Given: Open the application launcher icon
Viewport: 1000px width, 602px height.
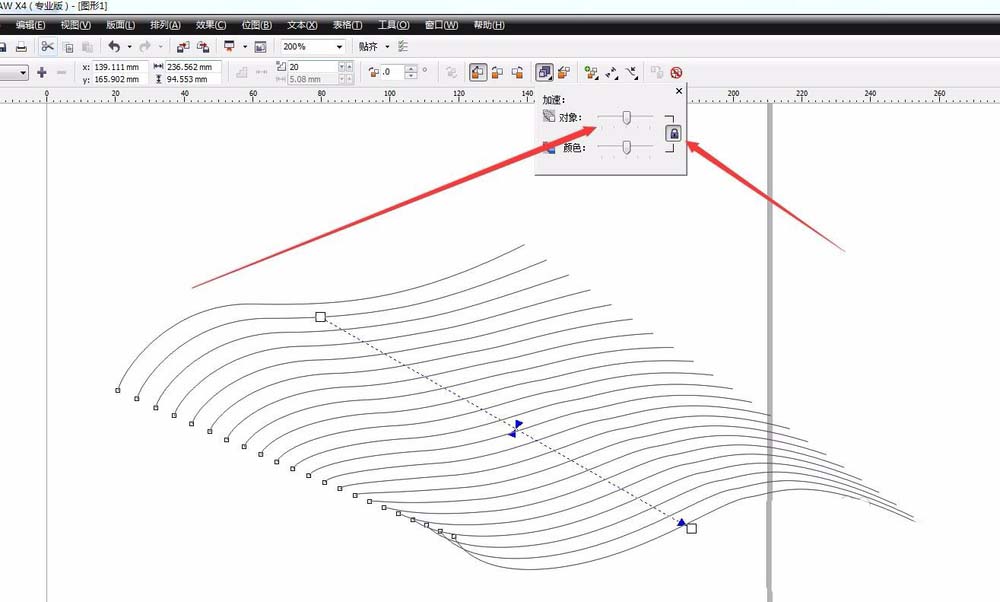Looking at the screenshot, I should coord(229,47).
